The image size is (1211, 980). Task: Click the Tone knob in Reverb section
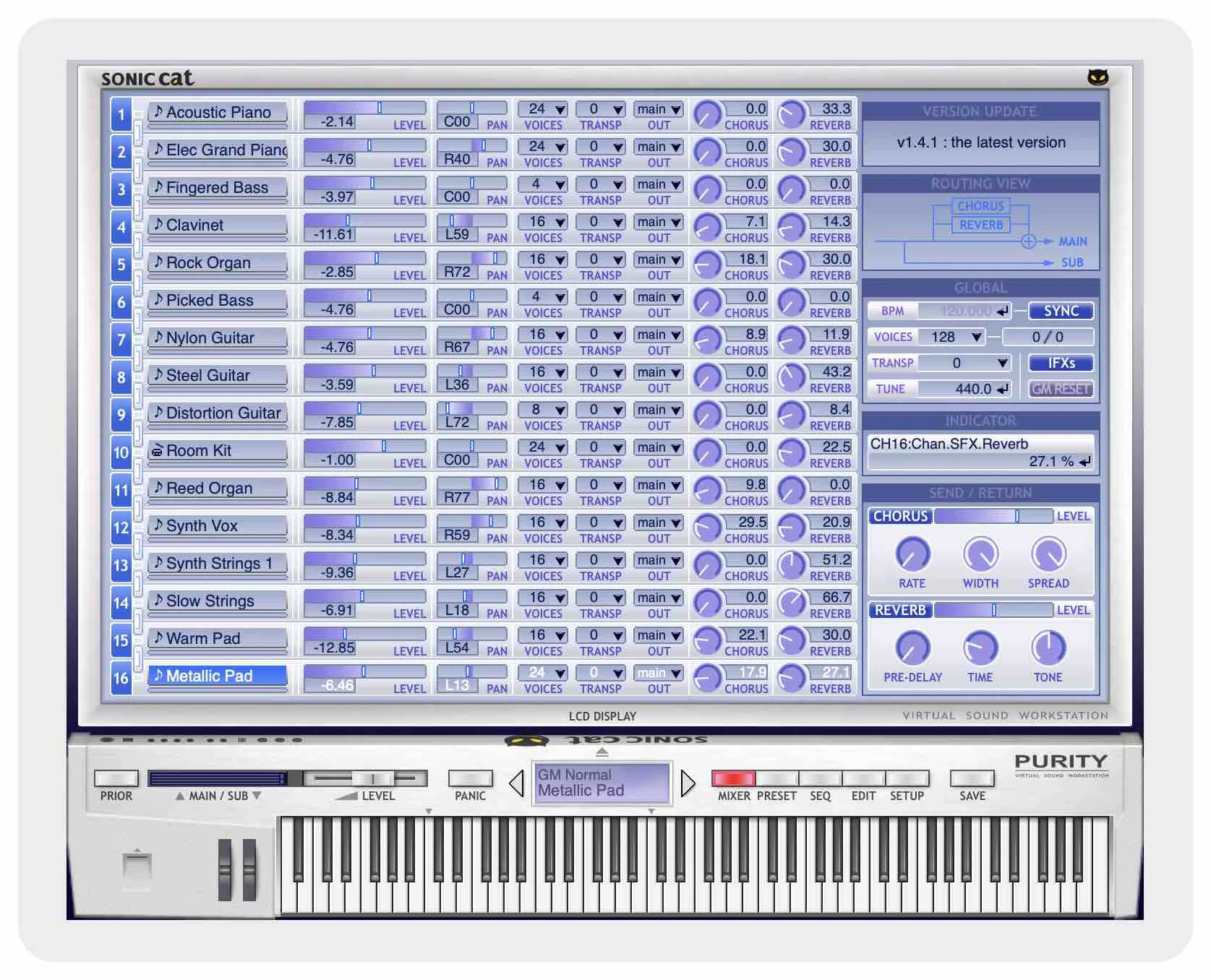pos(1048,649)
